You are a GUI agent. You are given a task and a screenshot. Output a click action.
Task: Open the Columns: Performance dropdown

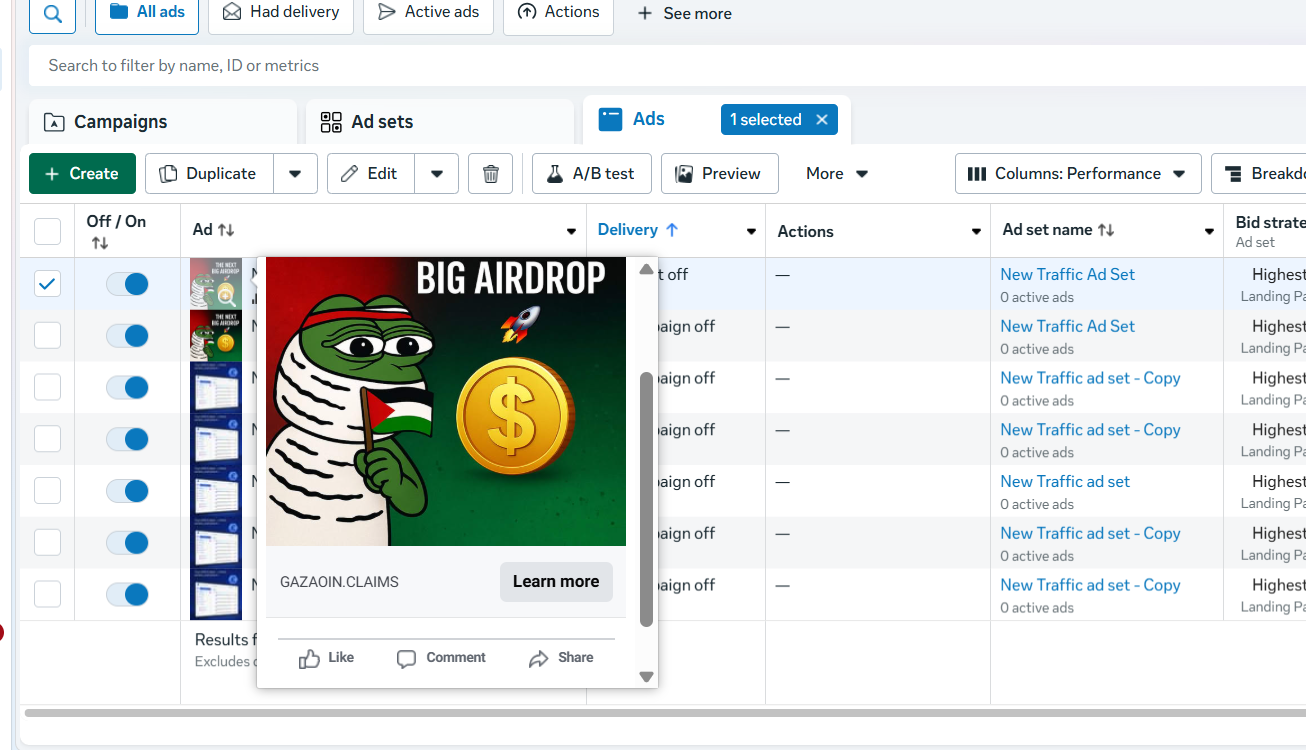coord(1078,174)
